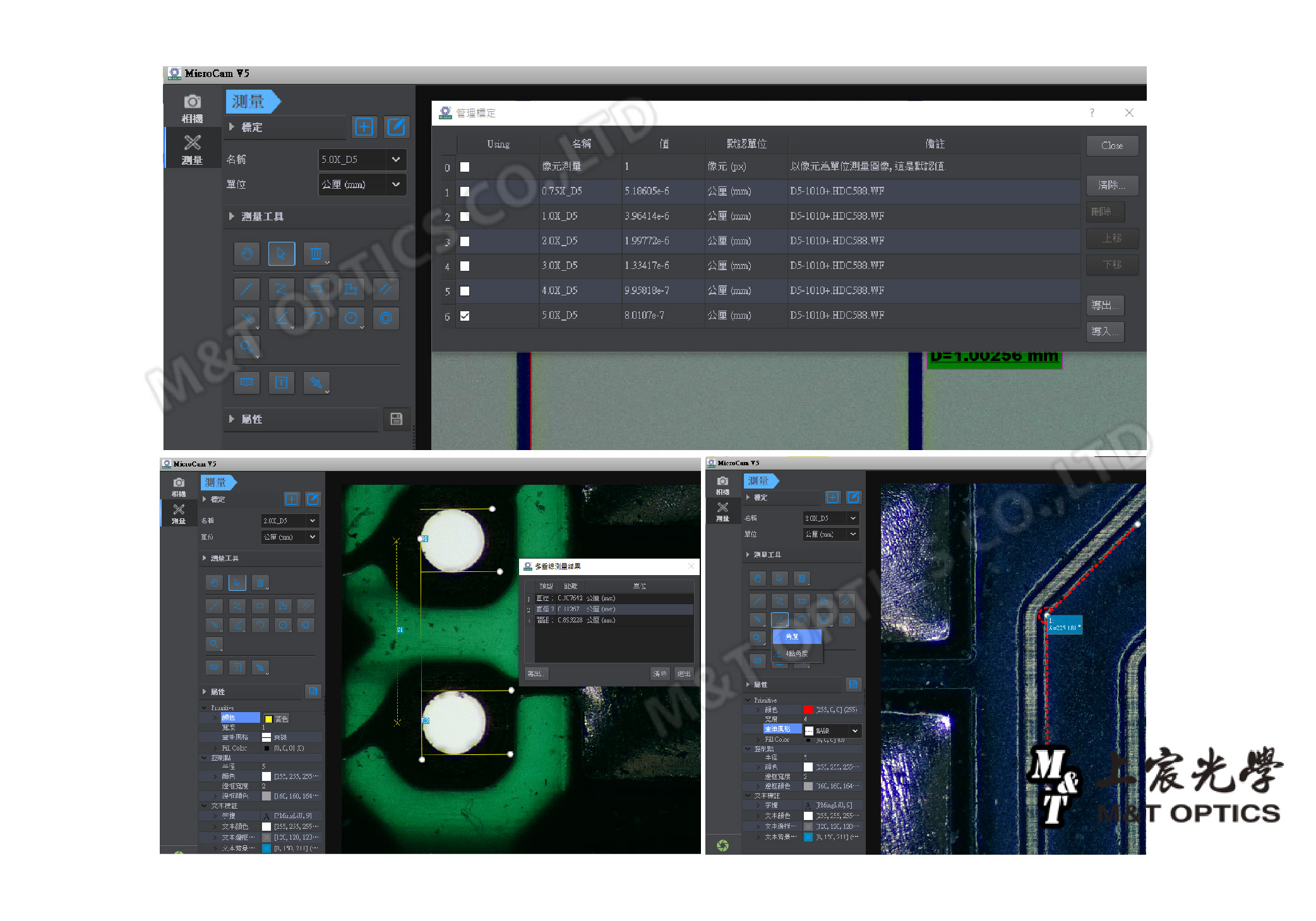Uncheck the Using box for 5.0X_D5
The width and height of the screenshot is (1316, 921).
coord(465,316)
